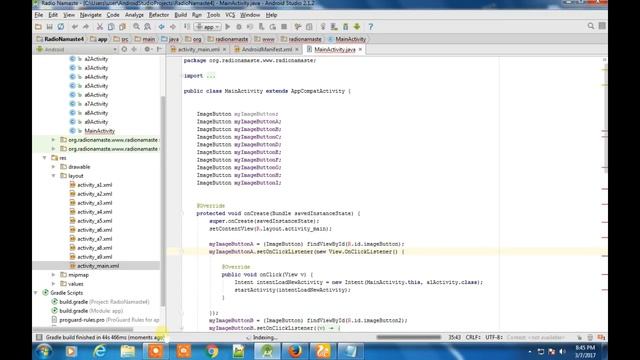Expand the folded import block
The width and height of the screenshot is (640, 360).
(211, 76)
